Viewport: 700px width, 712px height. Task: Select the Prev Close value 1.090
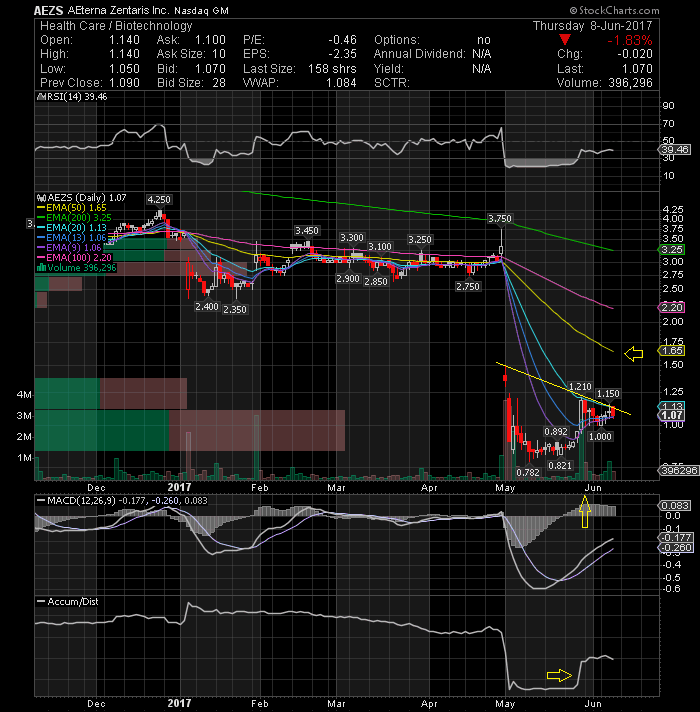[124, 83]
